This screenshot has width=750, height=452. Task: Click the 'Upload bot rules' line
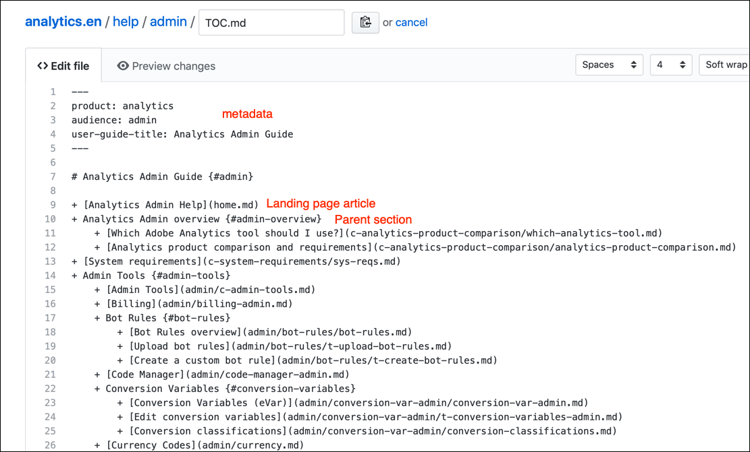coord(284,346)
